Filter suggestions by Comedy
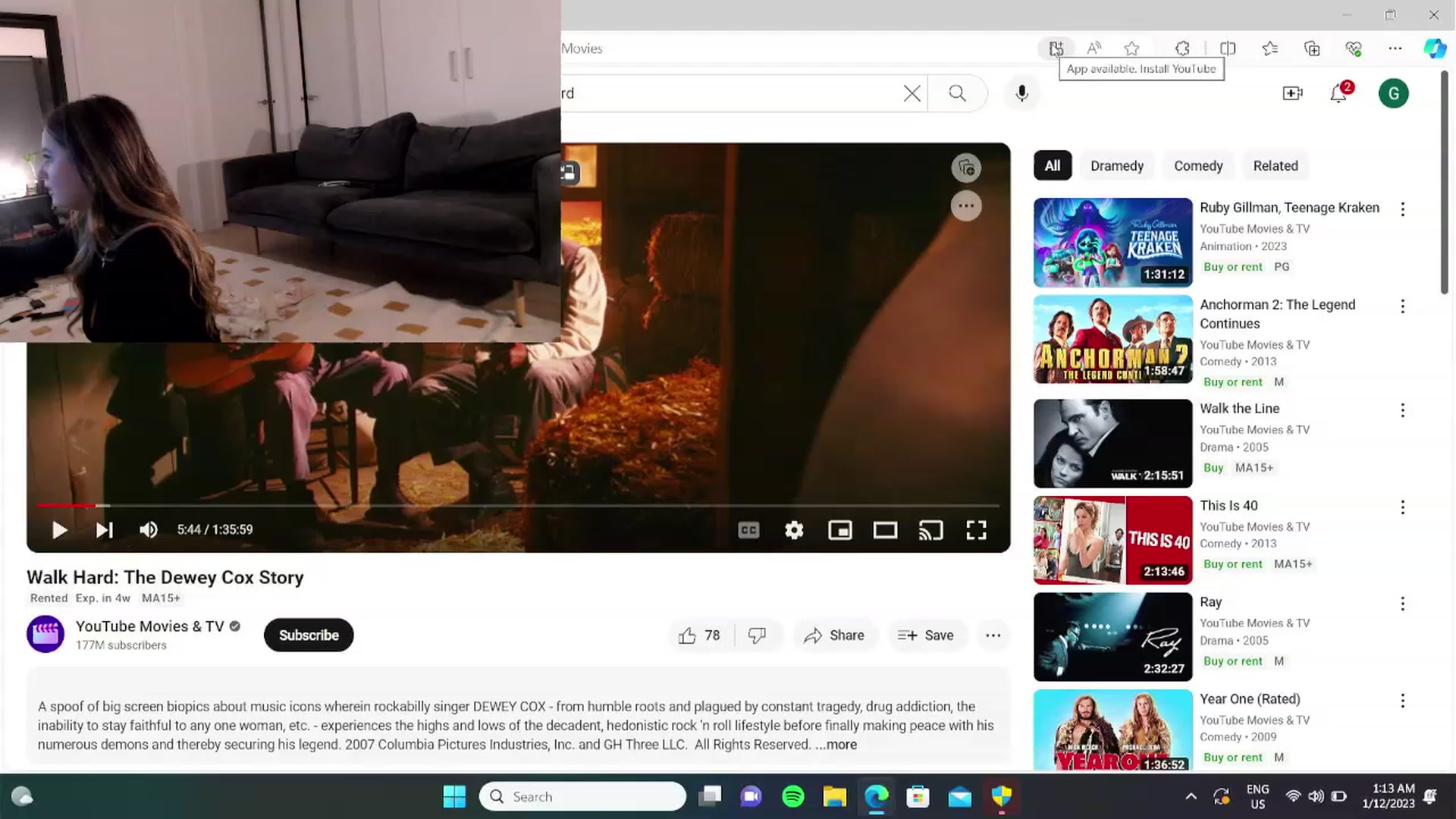1456x819 pixels. coord(1198,166)
